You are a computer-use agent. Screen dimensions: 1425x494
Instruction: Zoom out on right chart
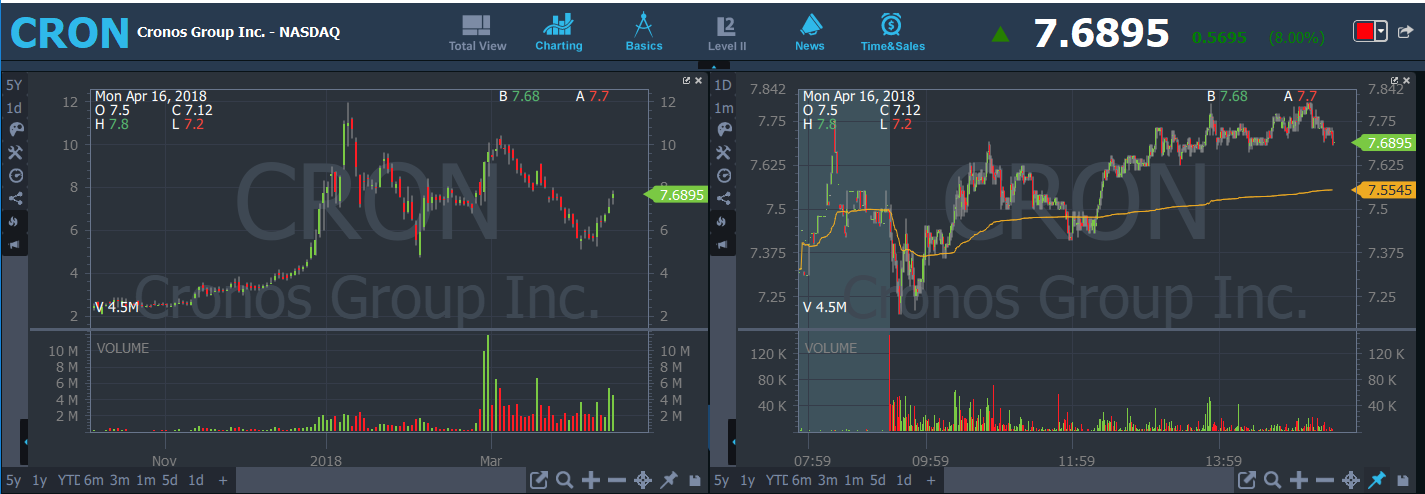[x=1326, y=480]
